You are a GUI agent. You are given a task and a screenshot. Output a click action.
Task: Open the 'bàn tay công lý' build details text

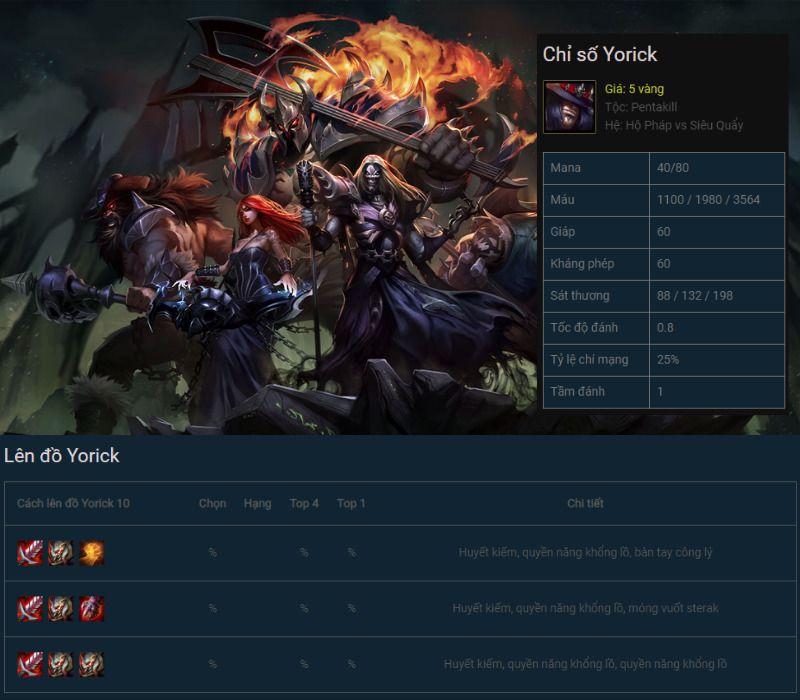click(x=585, y=553)
